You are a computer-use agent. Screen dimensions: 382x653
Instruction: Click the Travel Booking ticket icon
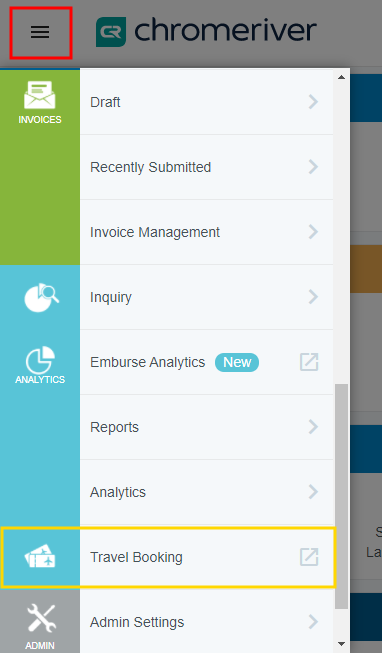coord(40,556)
